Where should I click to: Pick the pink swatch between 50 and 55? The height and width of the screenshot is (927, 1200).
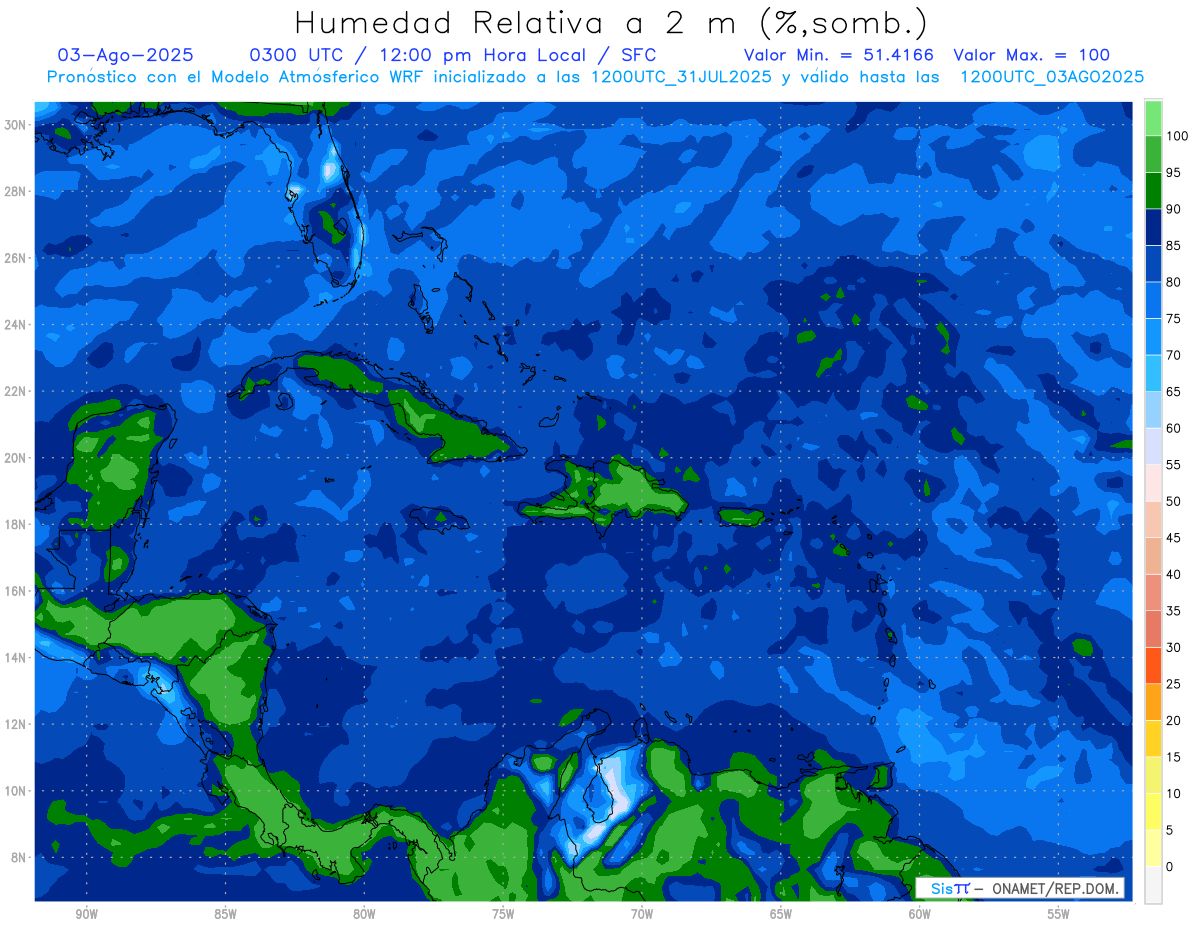1153,483
